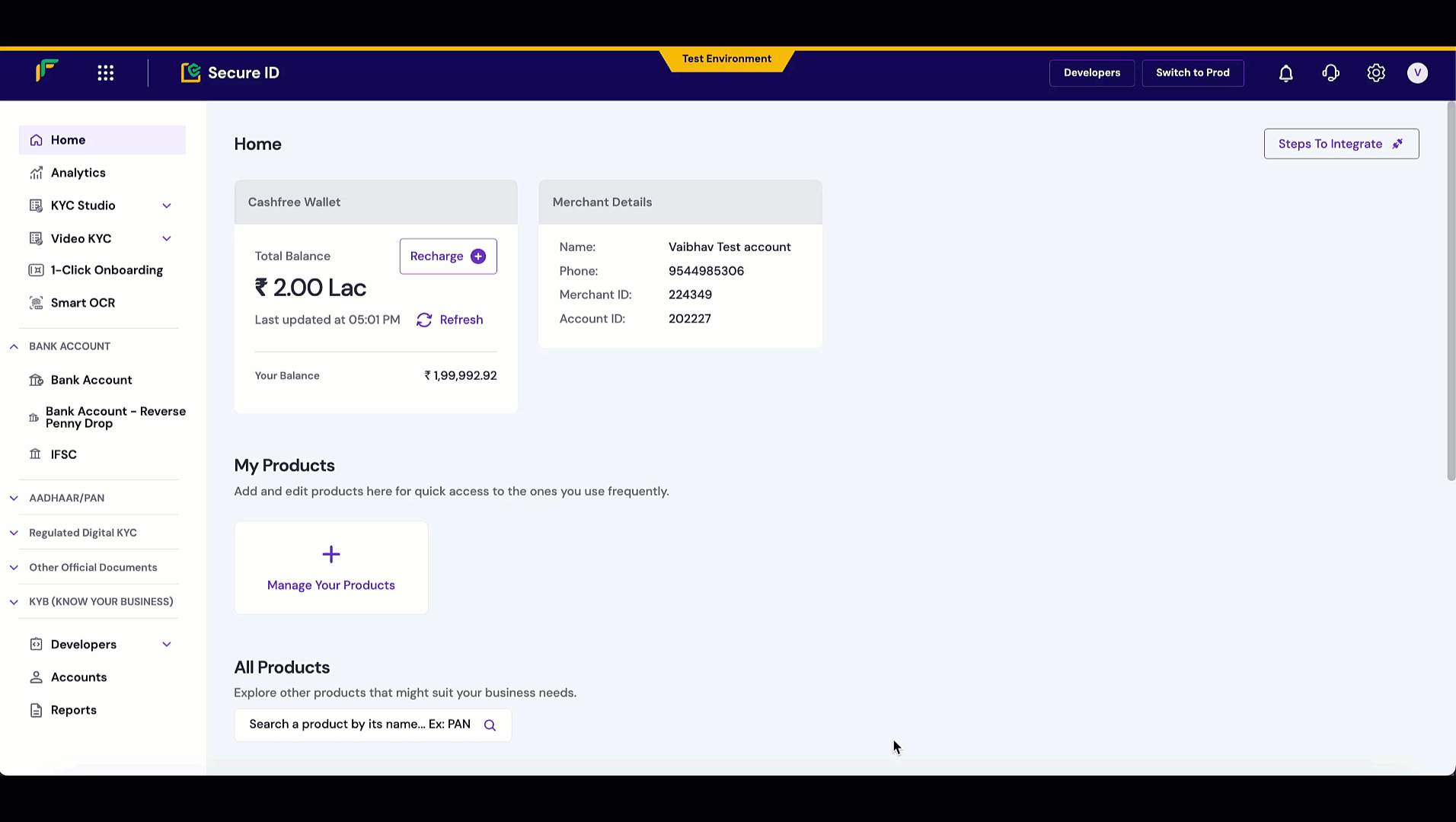The image size is (1456, 822).
Task: Click the 1-Click Onboarding icon
Action: tap(36, 270)
